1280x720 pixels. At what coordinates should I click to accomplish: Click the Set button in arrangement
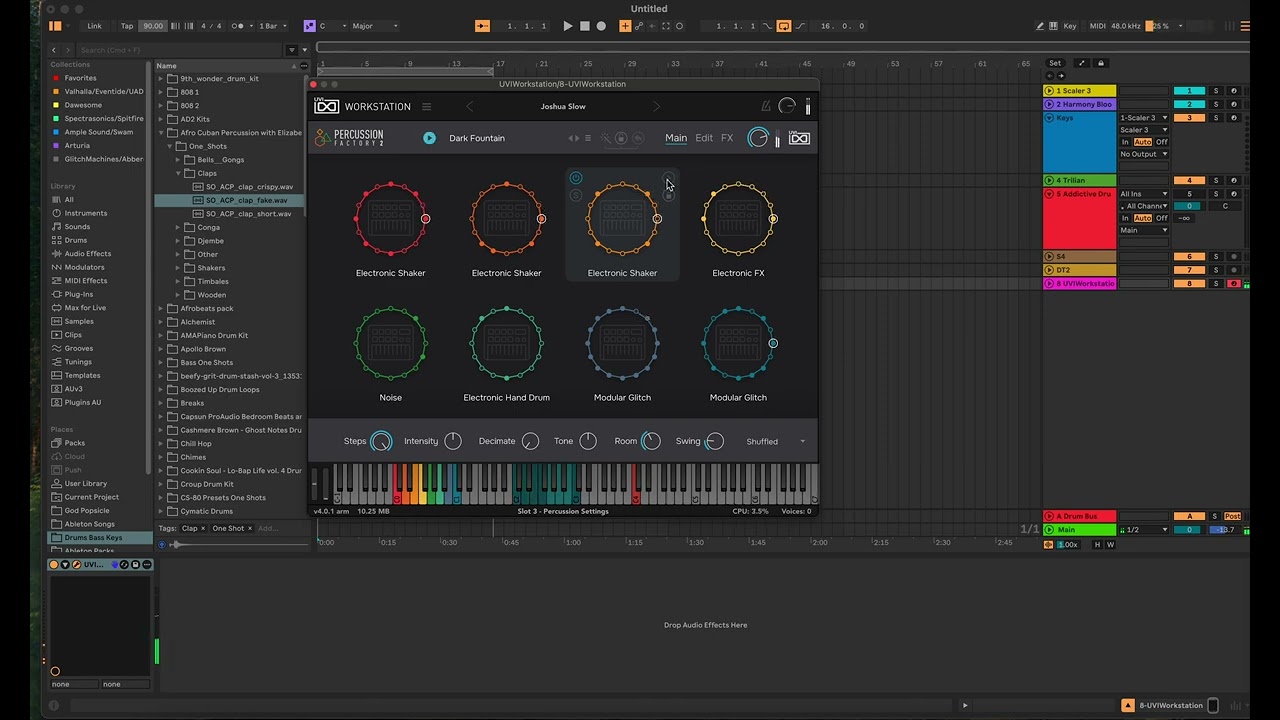coord(1055,63)
